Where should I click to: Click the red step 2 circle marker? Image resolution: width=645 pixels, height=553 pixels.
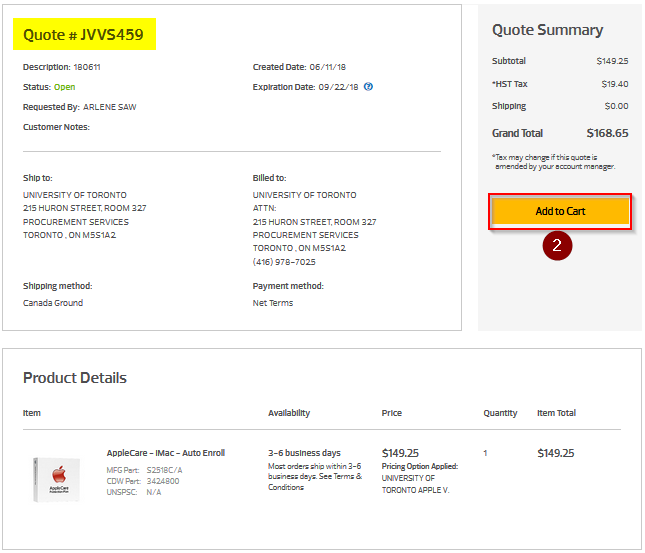click(x=557, y=246)
